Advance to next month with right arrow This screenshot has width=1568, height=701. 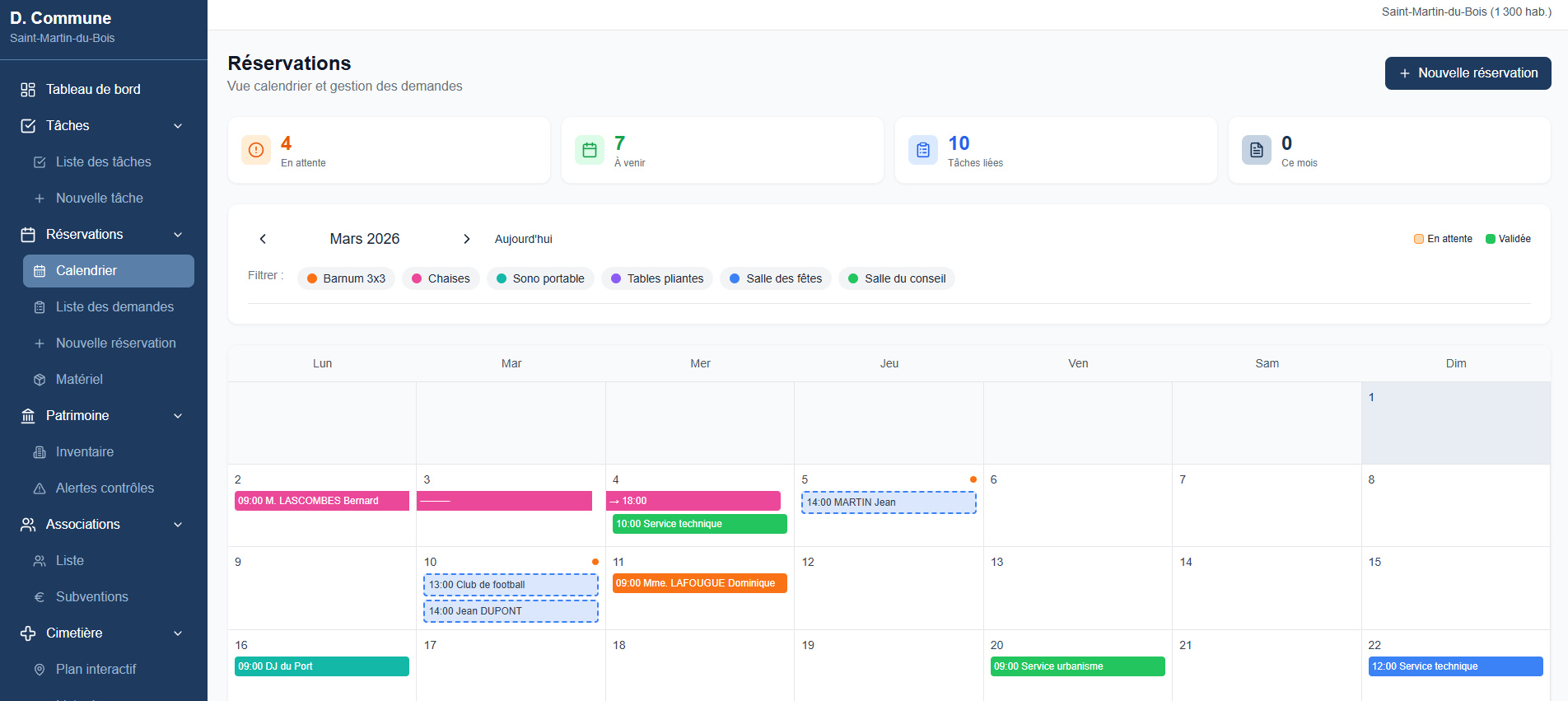(x=467, y=239)
